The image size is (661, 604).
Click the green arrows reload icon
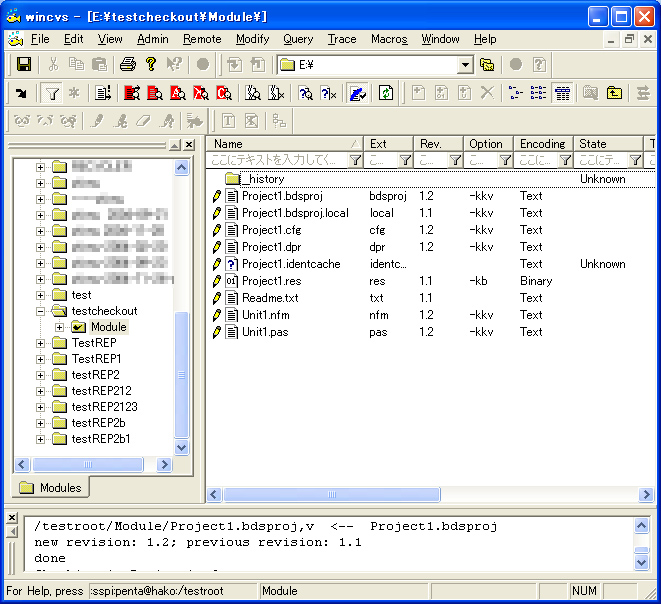386,93
